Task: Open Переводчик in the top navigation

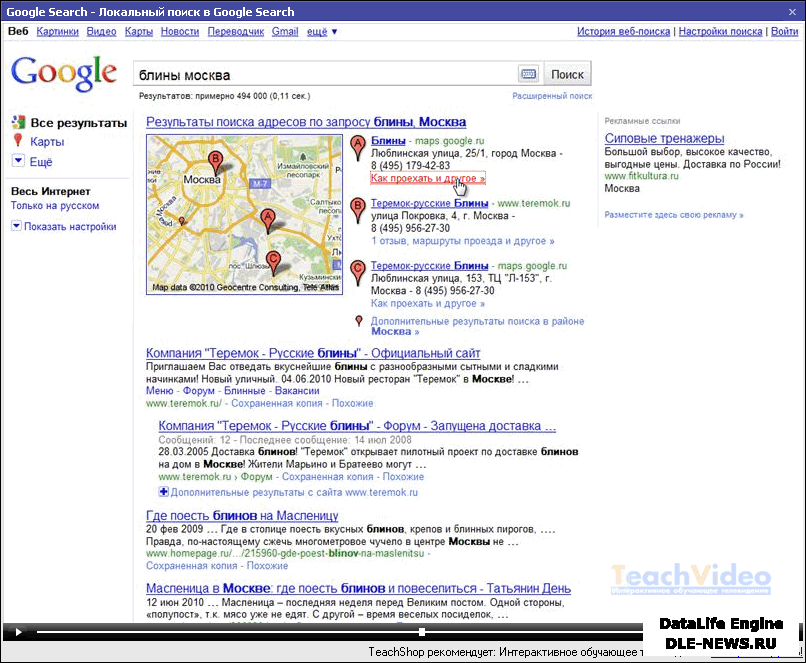Action: 236,31
